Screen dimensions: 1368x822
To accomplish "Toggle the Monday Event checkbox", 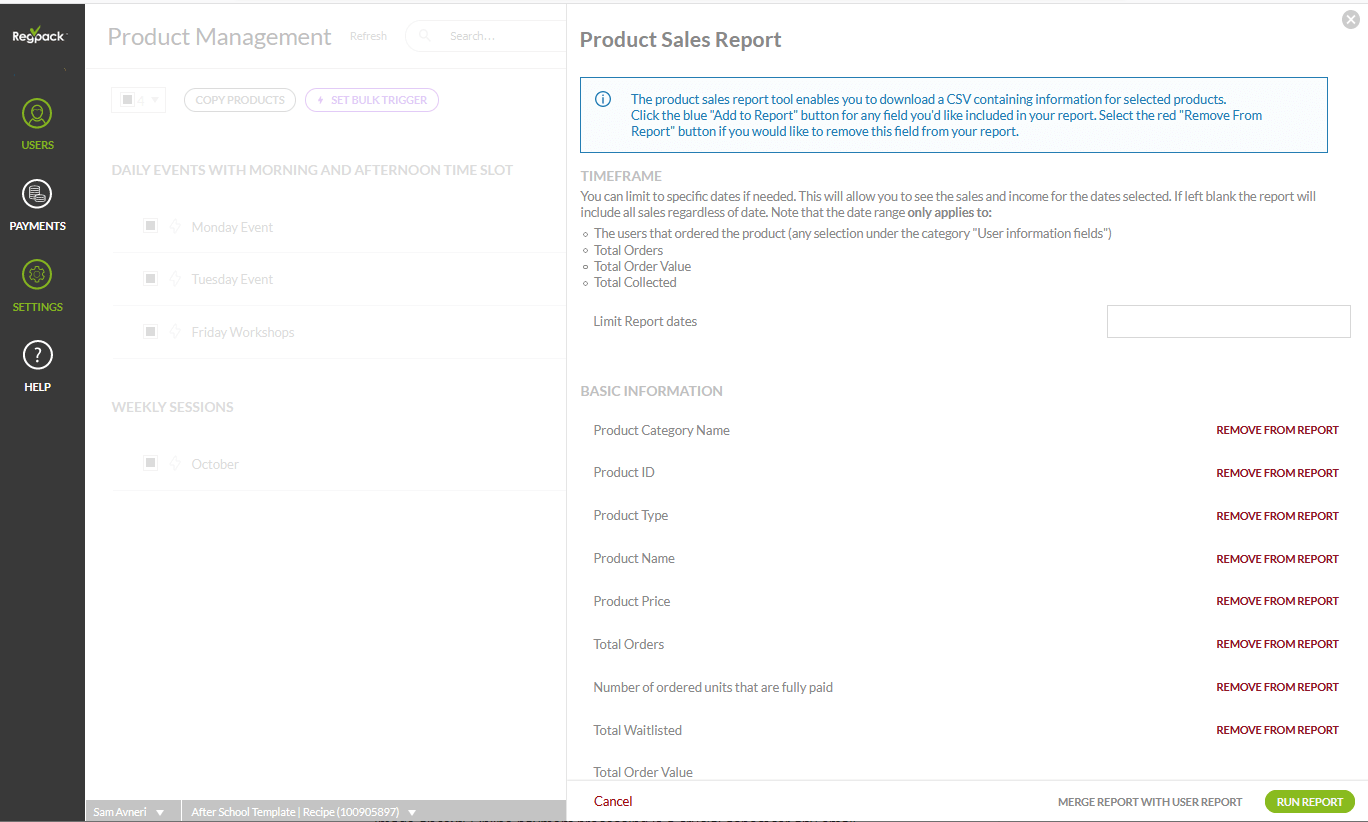I will pyautogui.click(x=150, y=226).
